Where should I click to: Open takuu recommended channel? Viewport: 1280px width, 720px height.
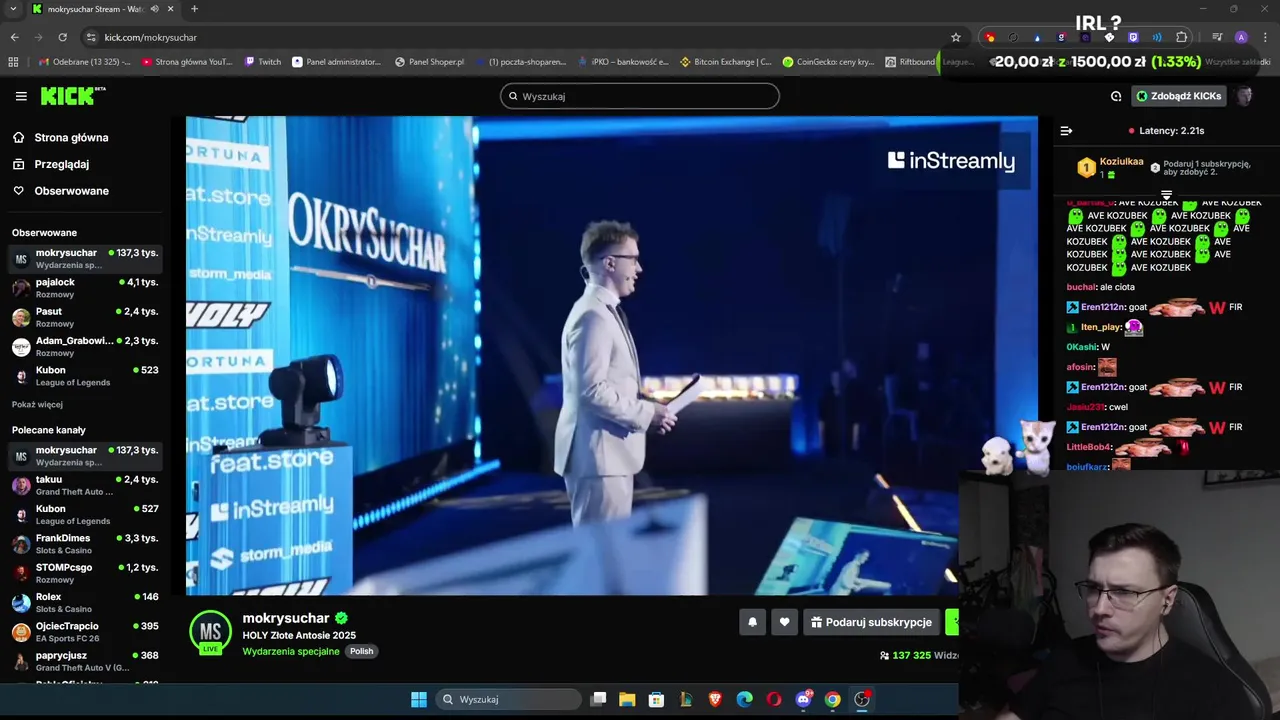coord(84,485)
